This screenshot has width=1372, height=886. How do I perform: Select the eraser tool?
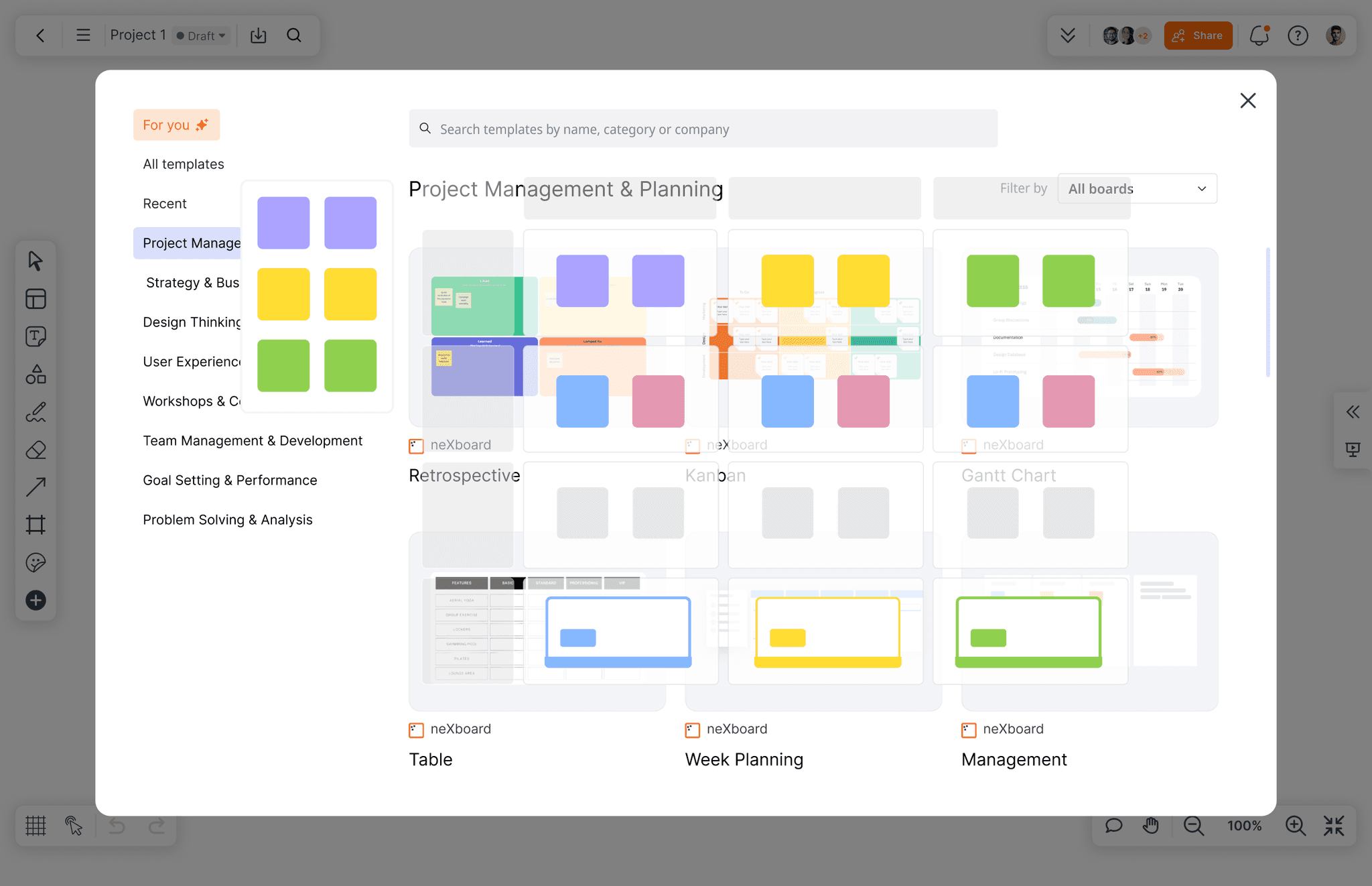36,450
